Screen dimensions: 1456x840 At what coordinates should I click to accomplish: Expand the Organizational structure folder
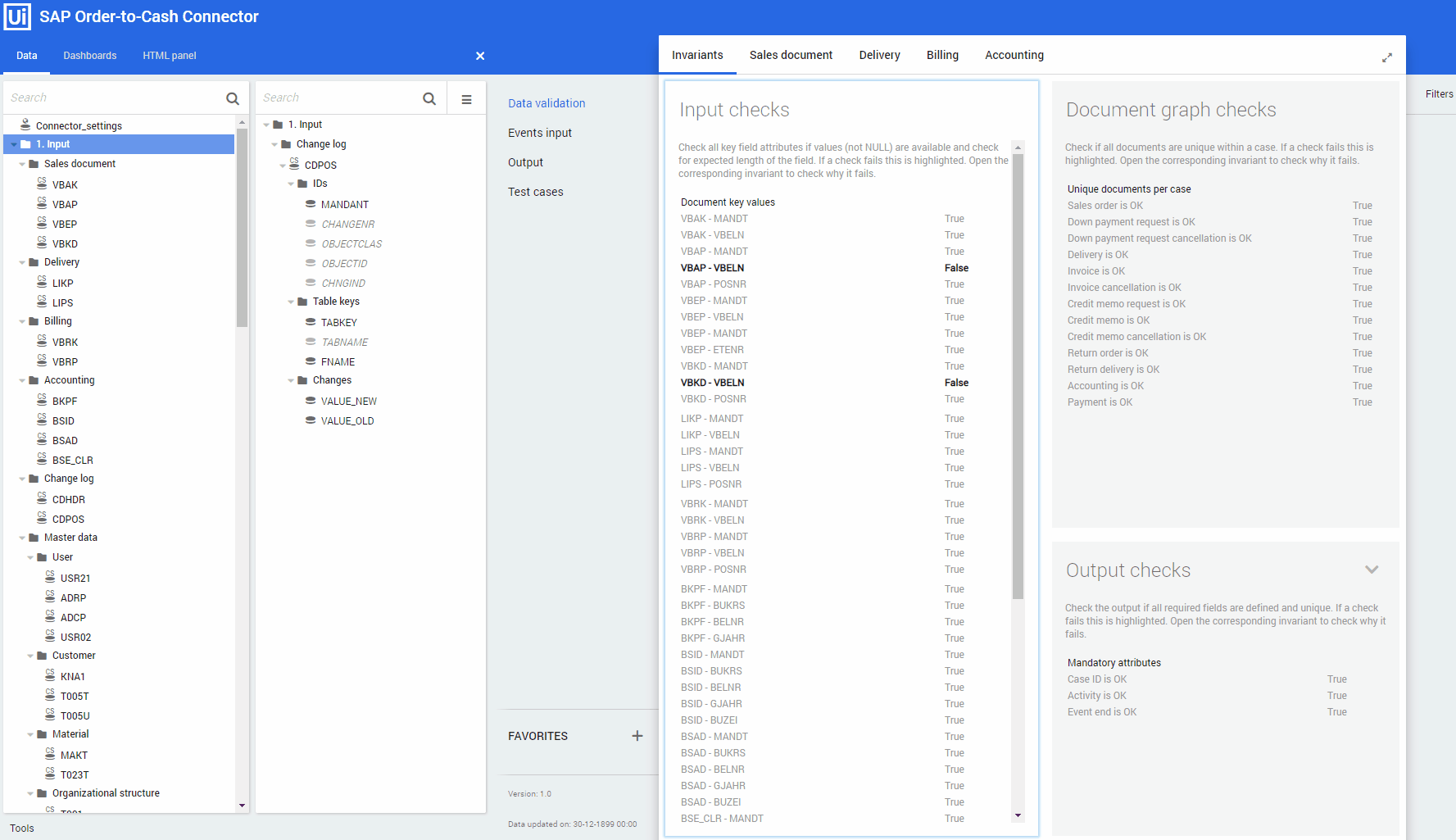(31, 792)
